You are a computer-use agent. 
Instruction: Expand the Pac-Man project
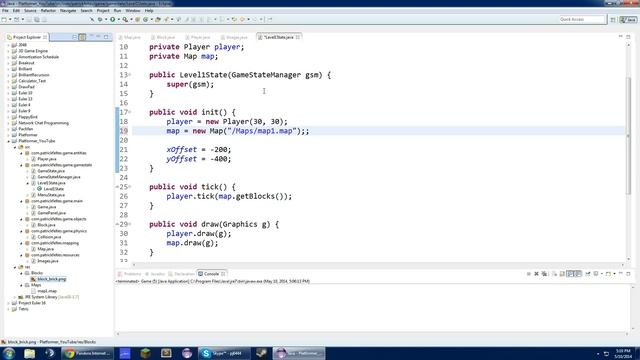coord(9,129)
